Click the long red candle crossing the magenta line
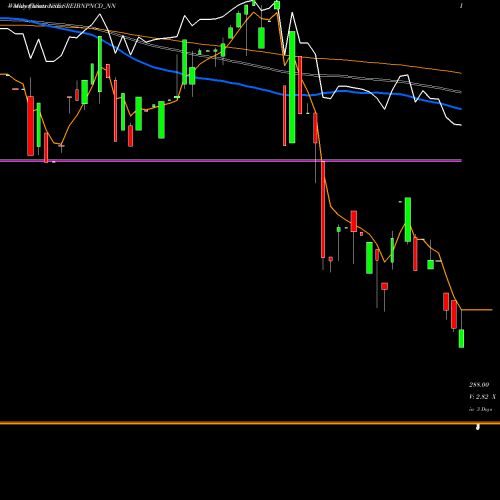Viewport: 500px width, 500px height. click(323, 210)
